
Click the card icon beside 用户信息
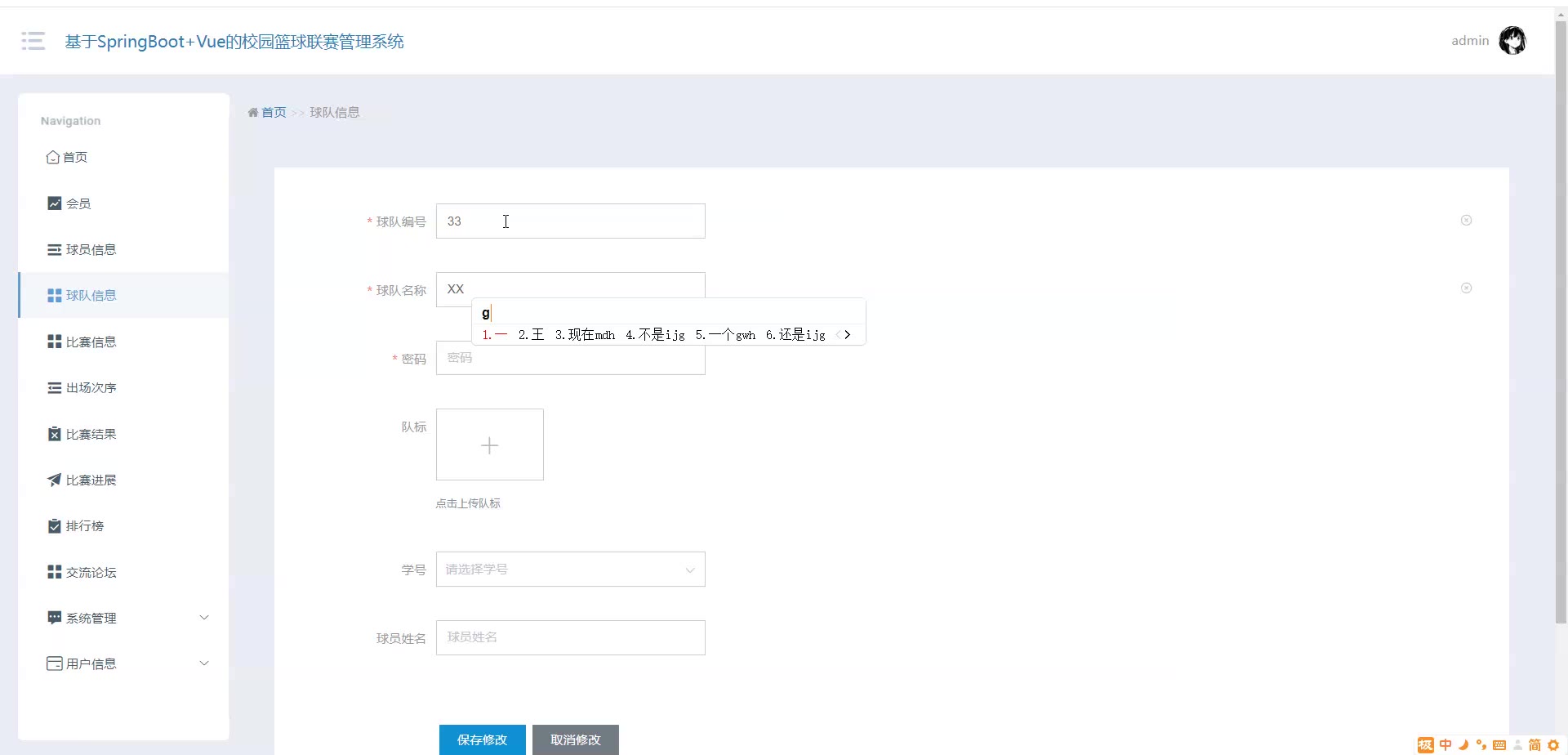pyautogui.click(x=54, y=663)
